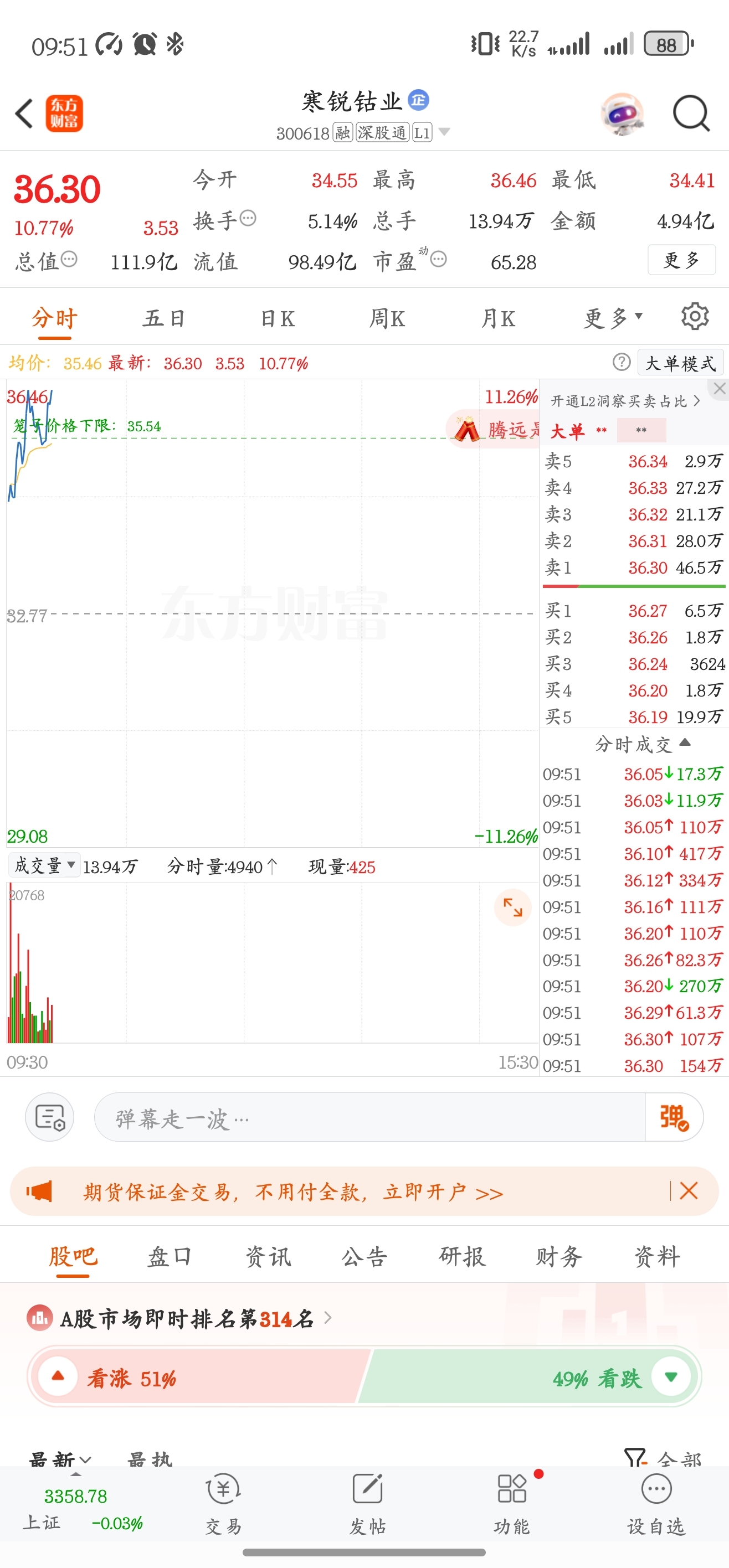The image size is (729, 1568).
Task: Tap the Bluetooth status bar icon
Action: point(176,44)
